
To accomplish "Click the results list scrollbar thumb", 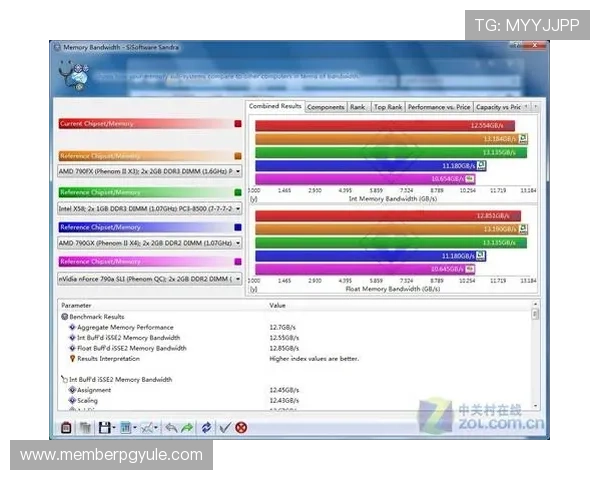I will point(535,315).
